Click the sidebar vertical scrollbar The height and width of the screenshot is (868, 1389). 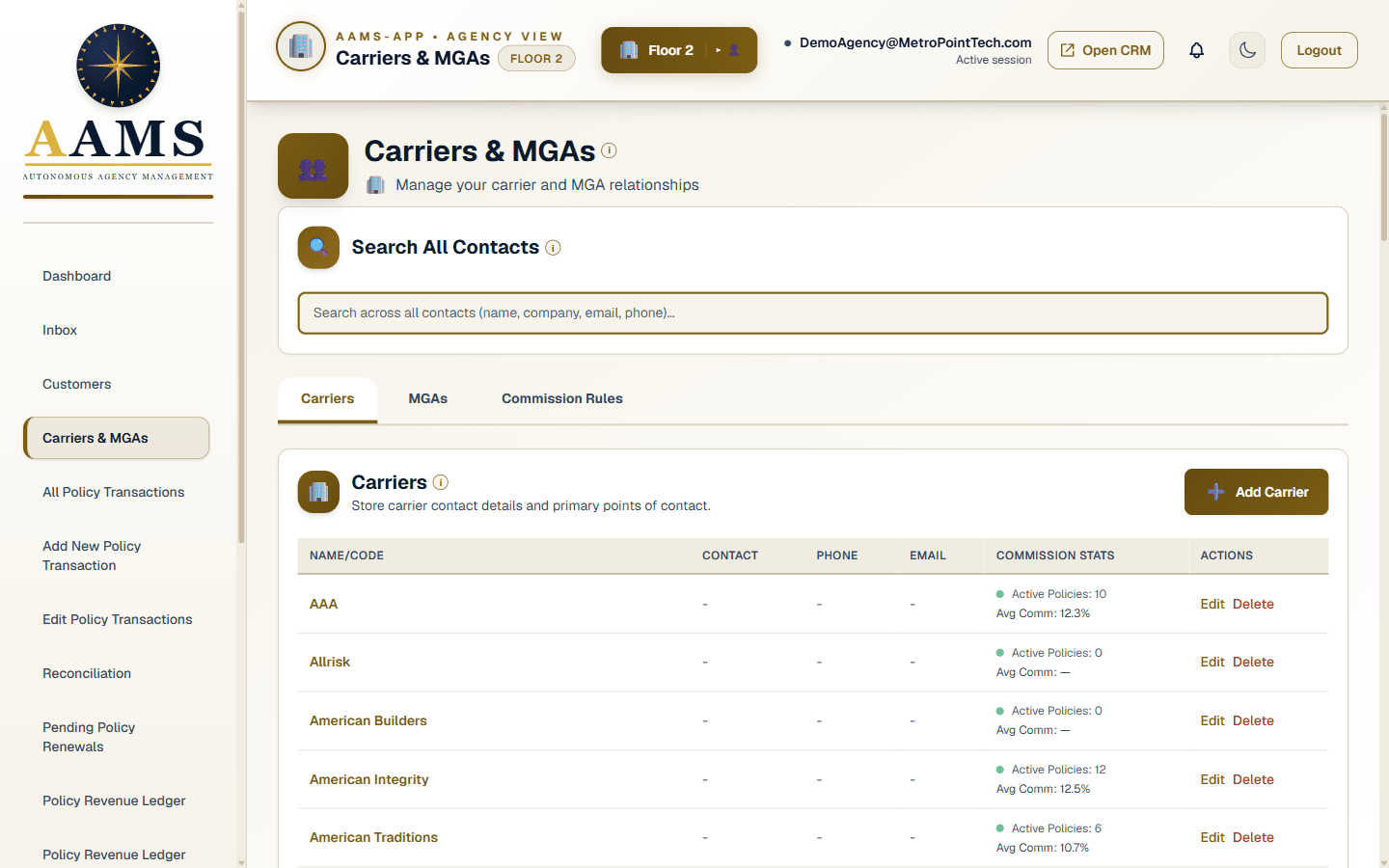pos(241,276)
